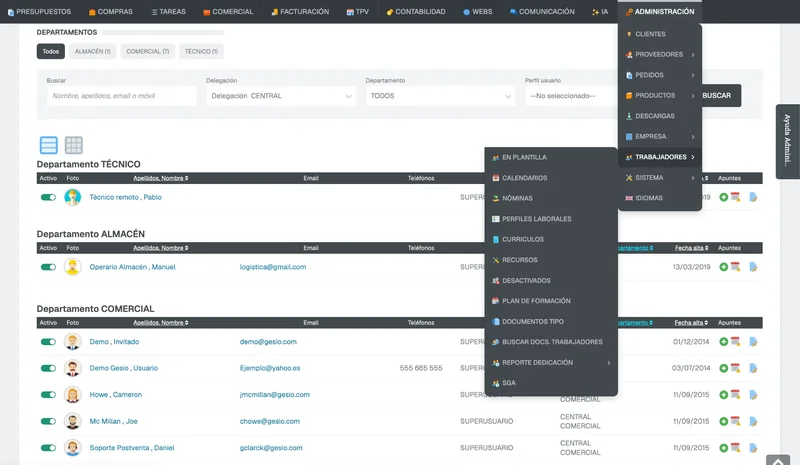
Task: Open the Facturación top menu
Action: pos(300,11)
